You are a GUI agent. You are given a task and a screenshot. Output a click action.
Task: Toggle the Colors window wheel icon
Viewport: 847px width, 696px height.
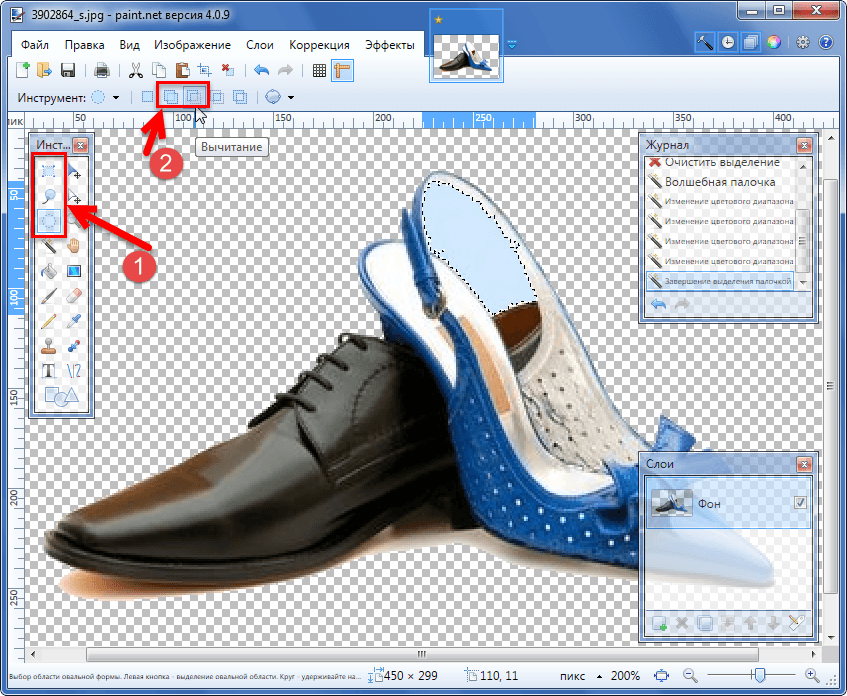pyautogui.click(x=774, y=42)
